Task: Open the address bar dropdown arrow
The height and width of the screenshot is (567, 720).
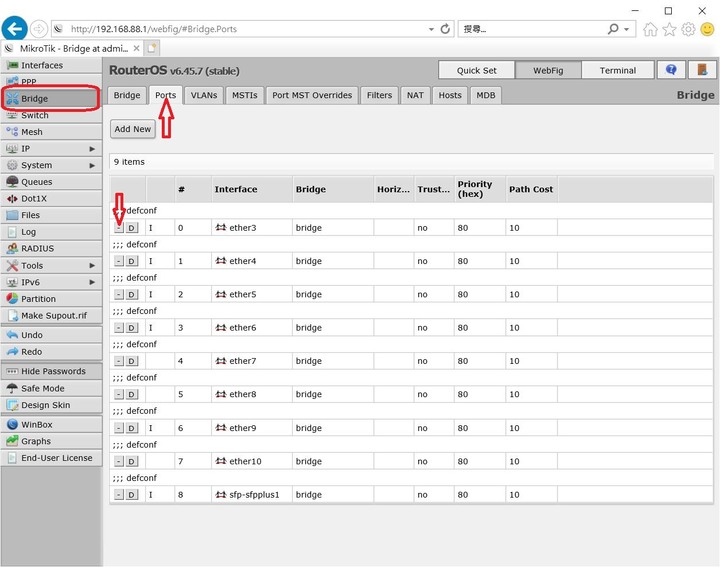Action: point(431,29)
